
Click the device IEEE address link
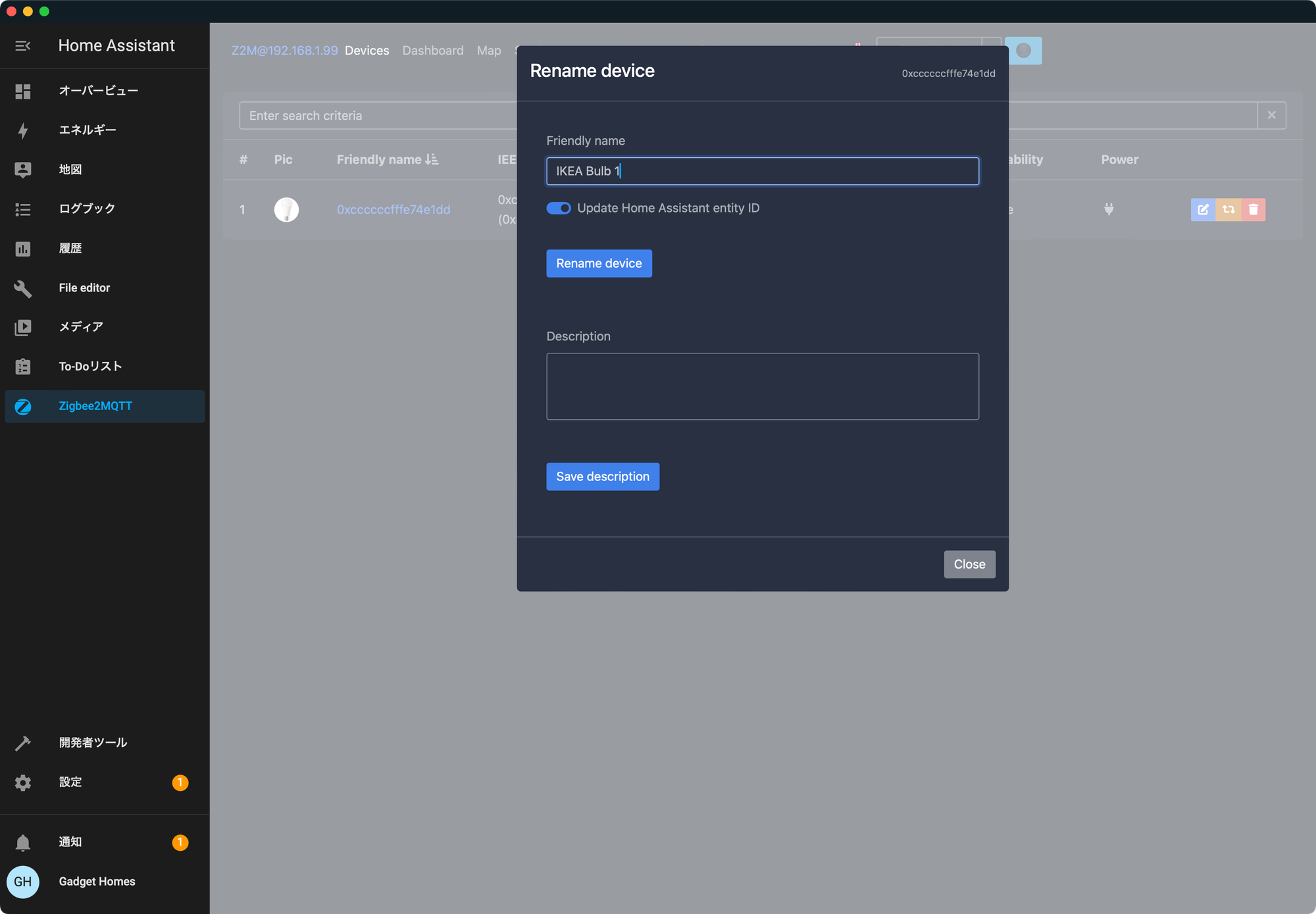[393, 209]
